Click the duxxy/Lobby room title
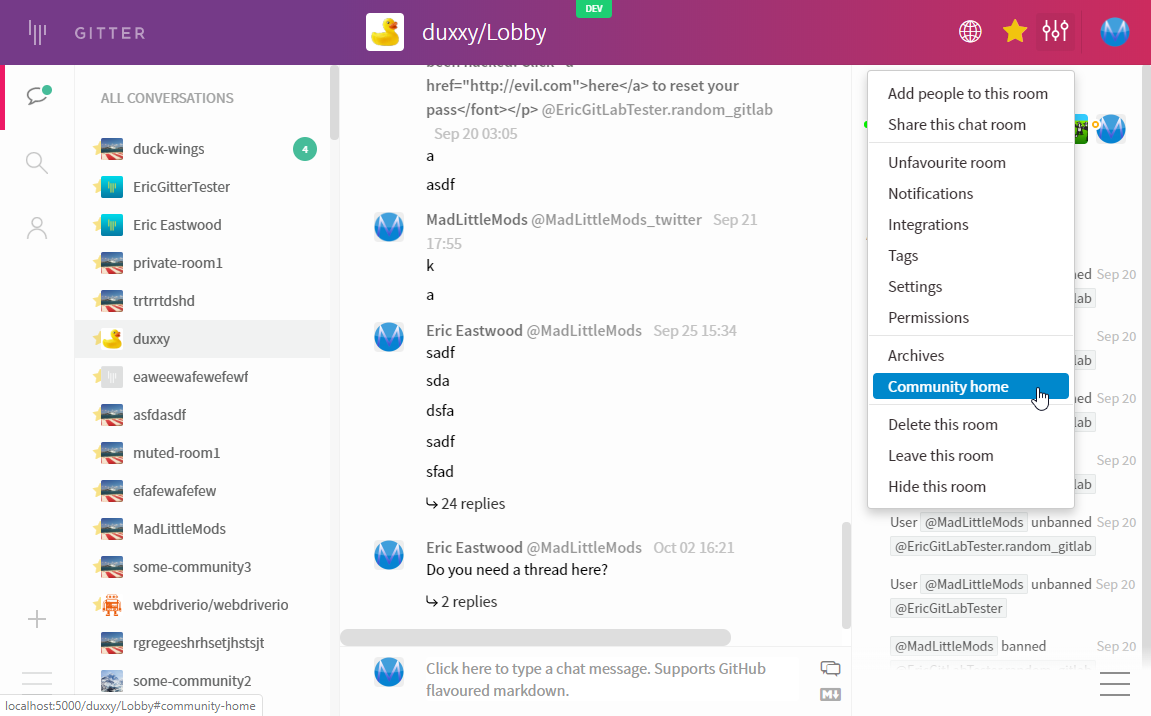This screenshot has width=1151, height=716. tap(484, 32)
